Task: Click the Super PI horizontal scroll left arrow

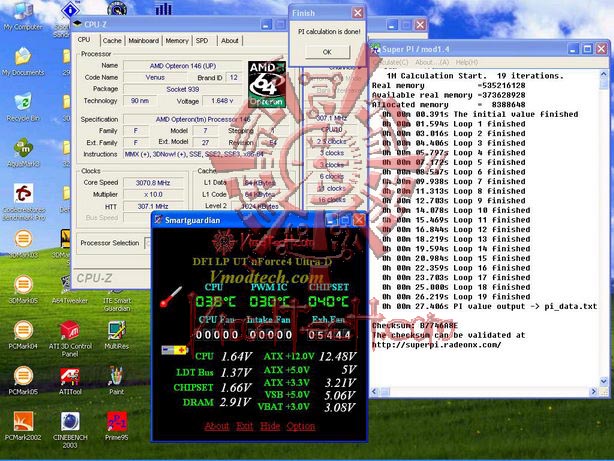Action: (374, 391)
